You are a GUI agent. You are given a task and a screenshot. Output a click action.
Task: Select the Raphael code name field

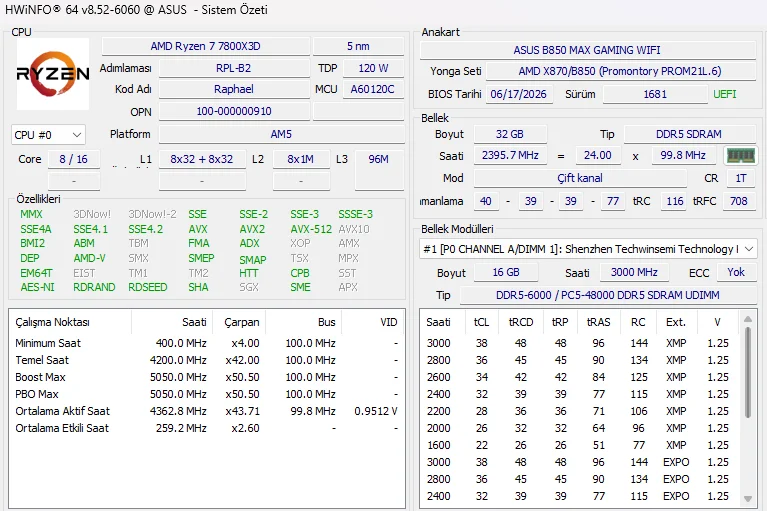point(234,89)
